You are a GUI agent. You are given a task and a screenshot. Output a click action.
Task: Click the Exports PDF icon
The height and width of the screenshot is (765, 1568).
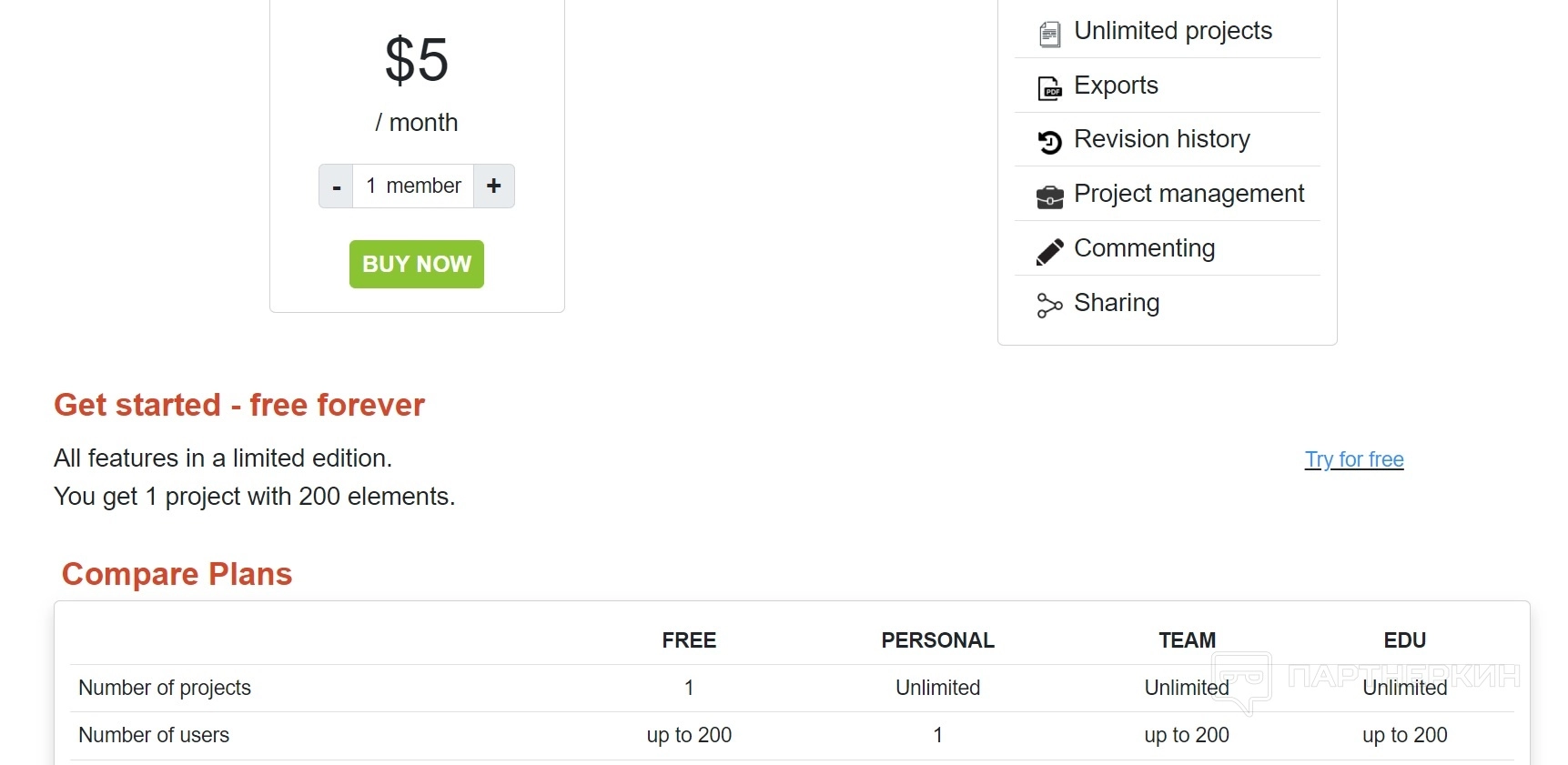[x=1049, y=88]
